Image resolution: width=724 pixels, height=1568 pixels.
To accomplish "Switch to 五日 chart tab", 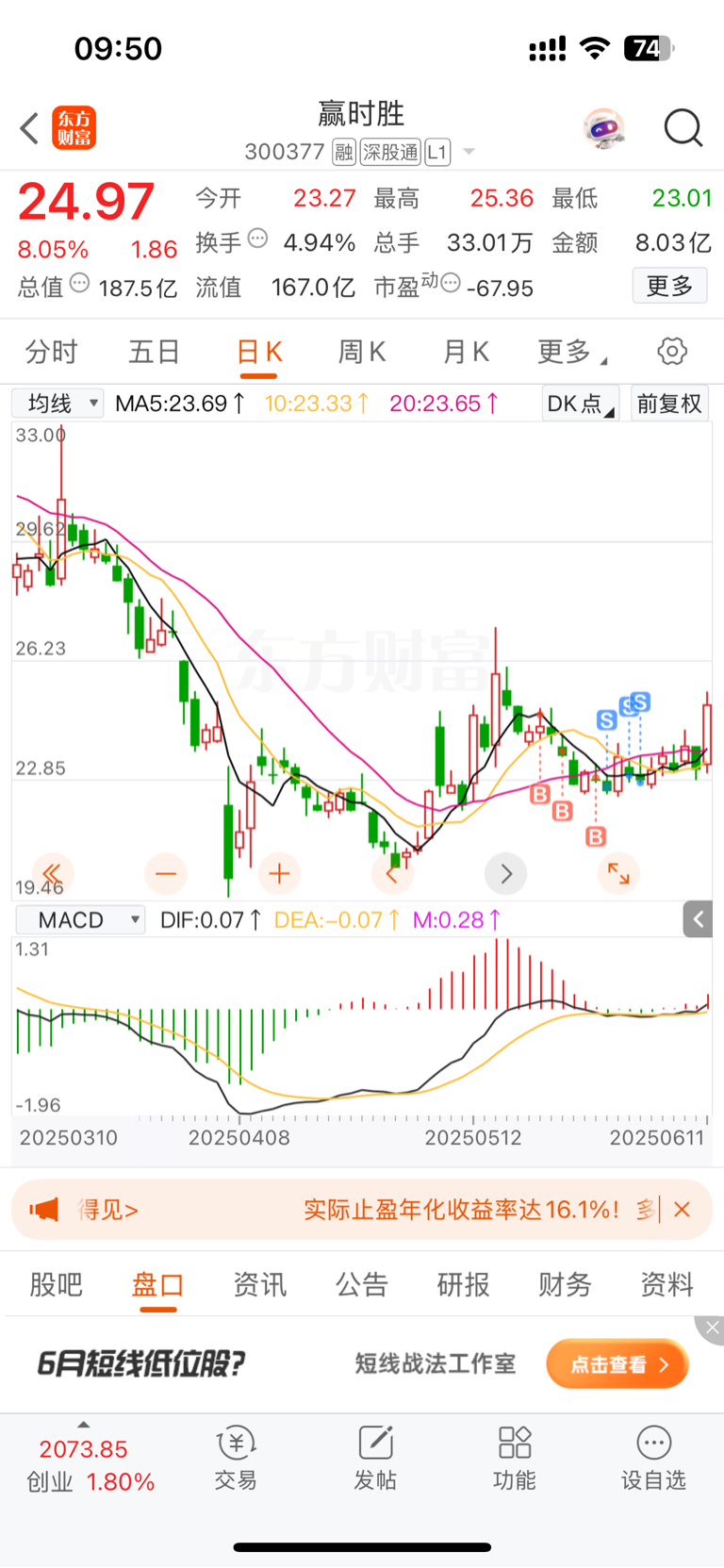I will (155, 352).
